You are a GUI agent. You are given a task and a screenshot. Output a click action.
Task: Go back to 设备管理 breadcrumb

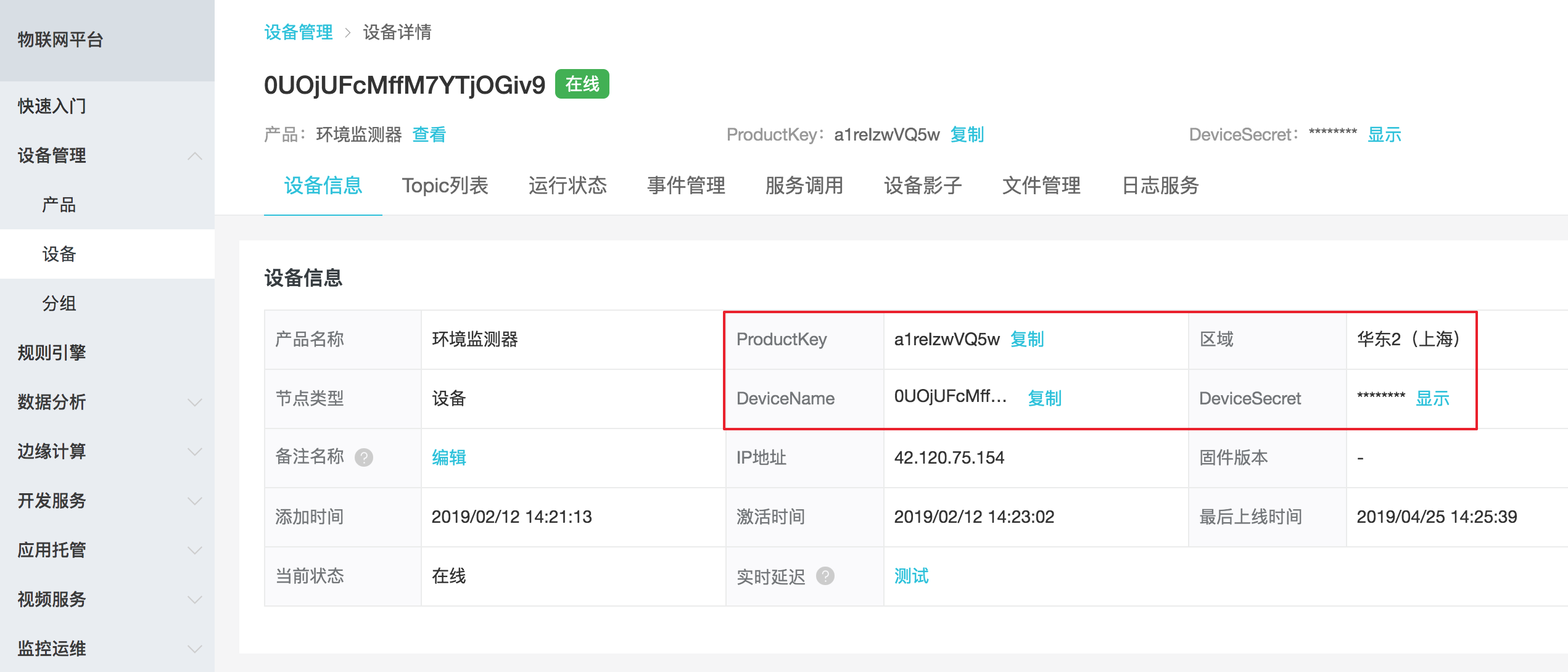(x=299, y=32)
